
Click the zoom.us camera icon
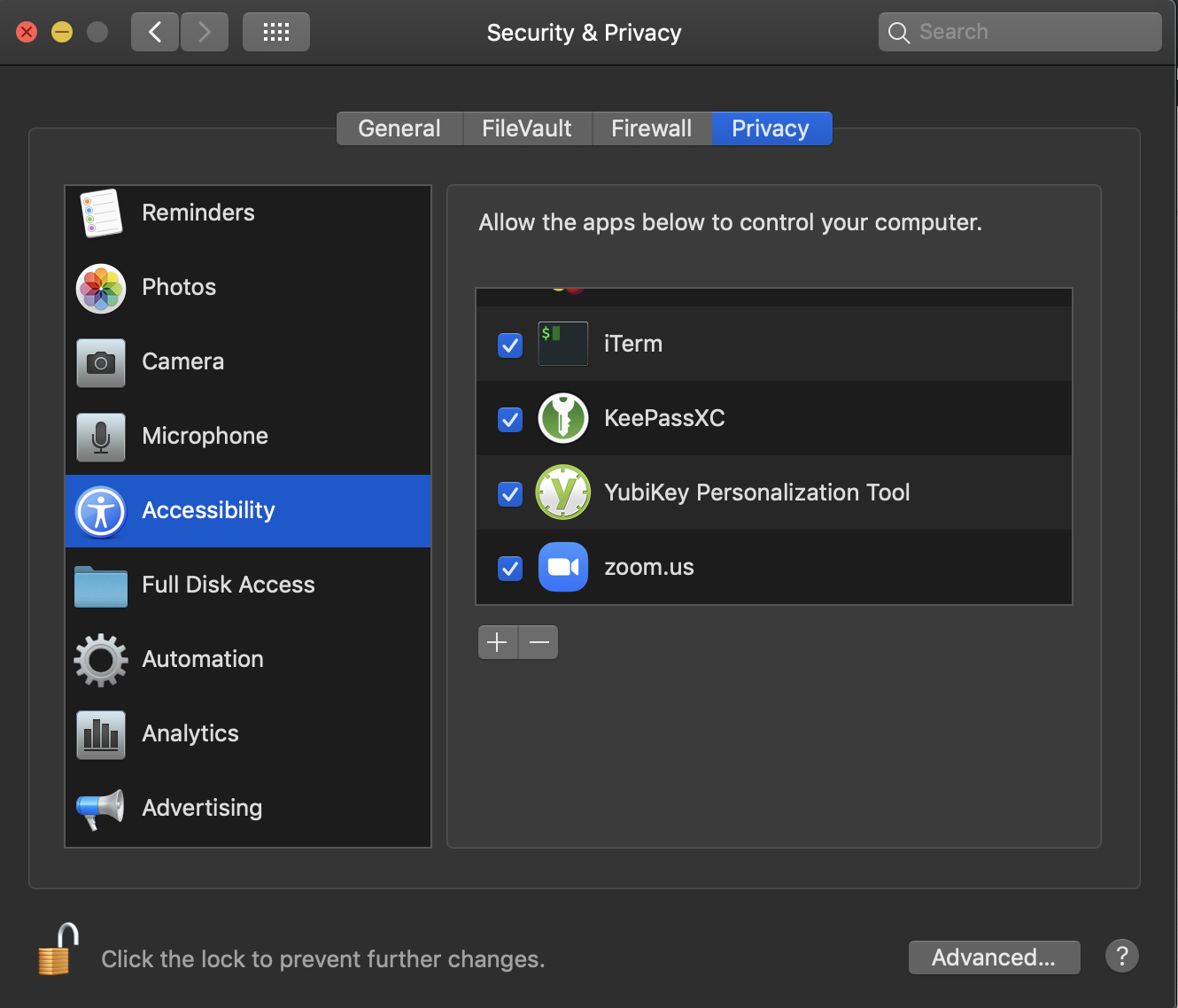point(562,567)
